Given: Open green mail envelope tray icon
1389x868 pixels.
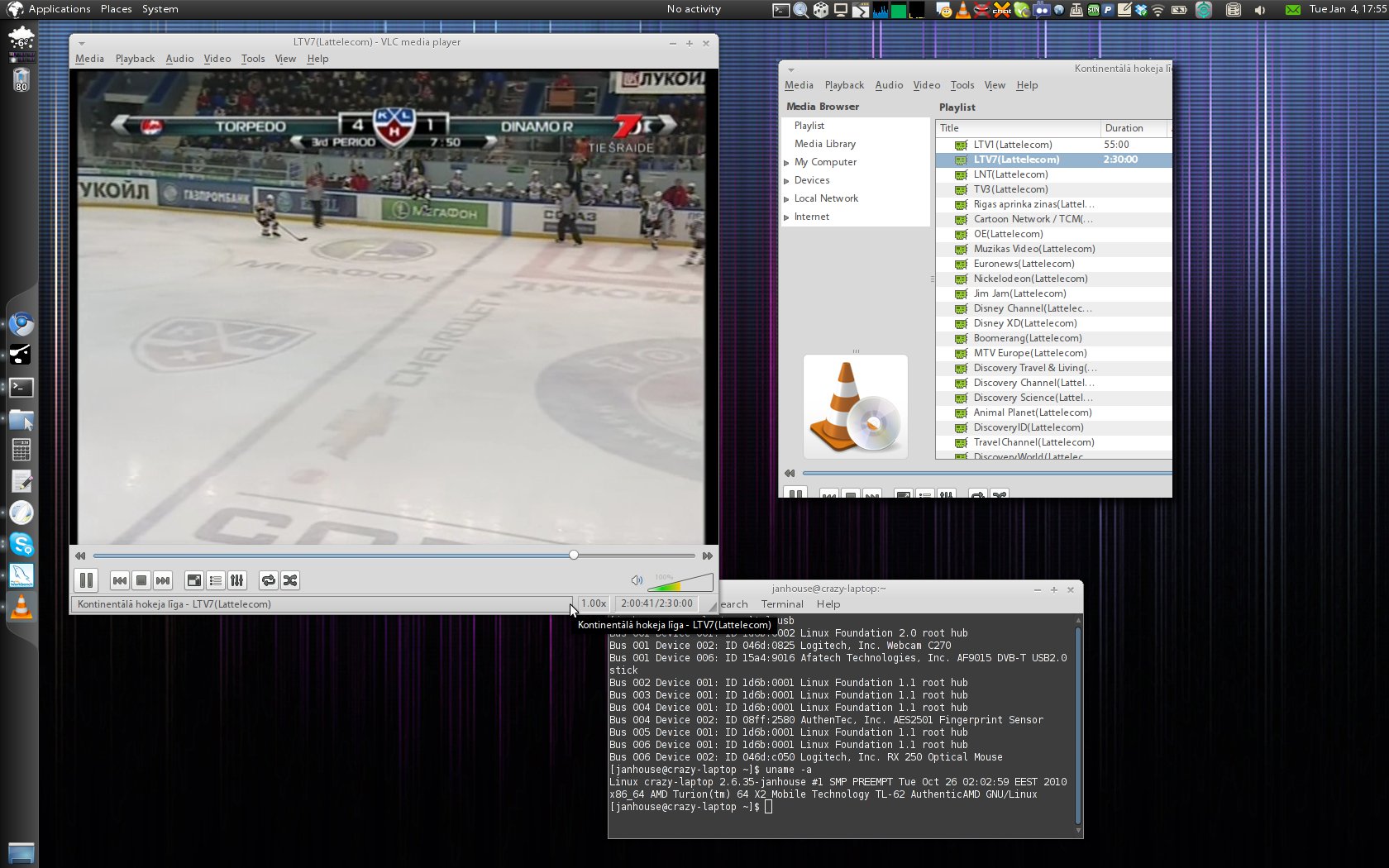Looking at the screenshot, I should point(1293,10).
